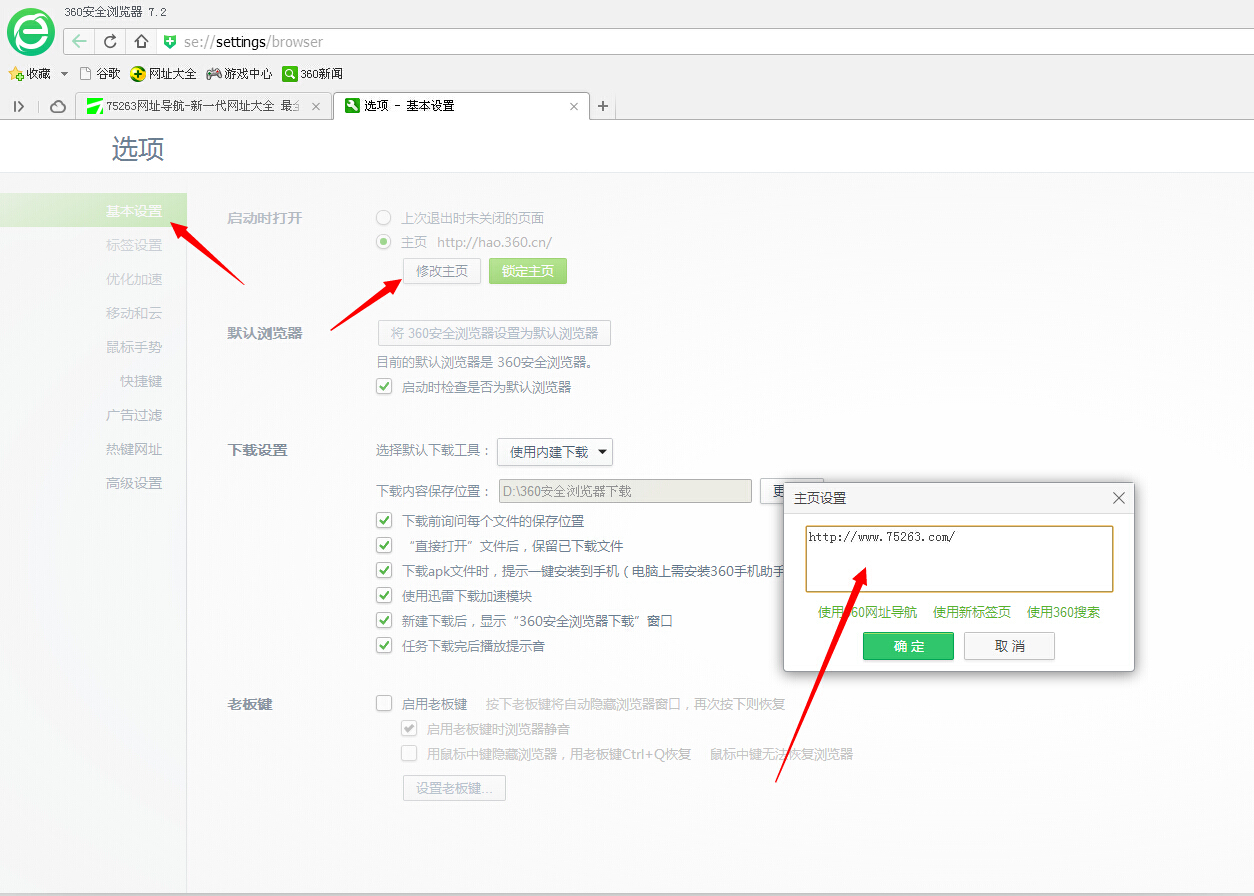Switch to the 选项 - 基本设置 tab
The height and width of the screenshot is (896, 1254).
click(461, 106)
